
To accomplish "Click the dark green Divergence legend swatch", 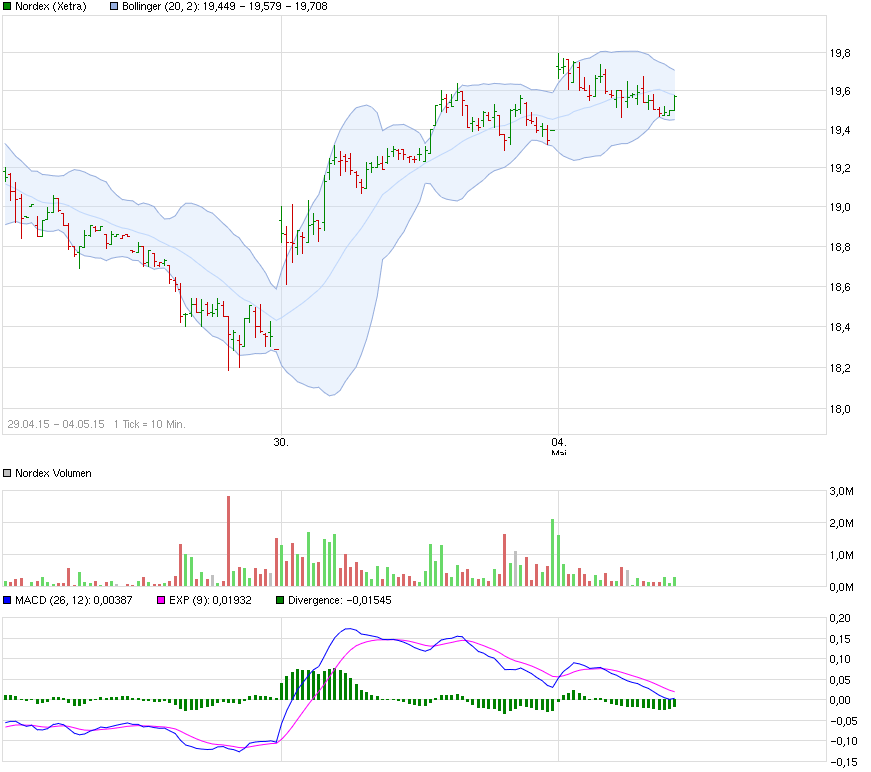I will click(x=279, y=601).
